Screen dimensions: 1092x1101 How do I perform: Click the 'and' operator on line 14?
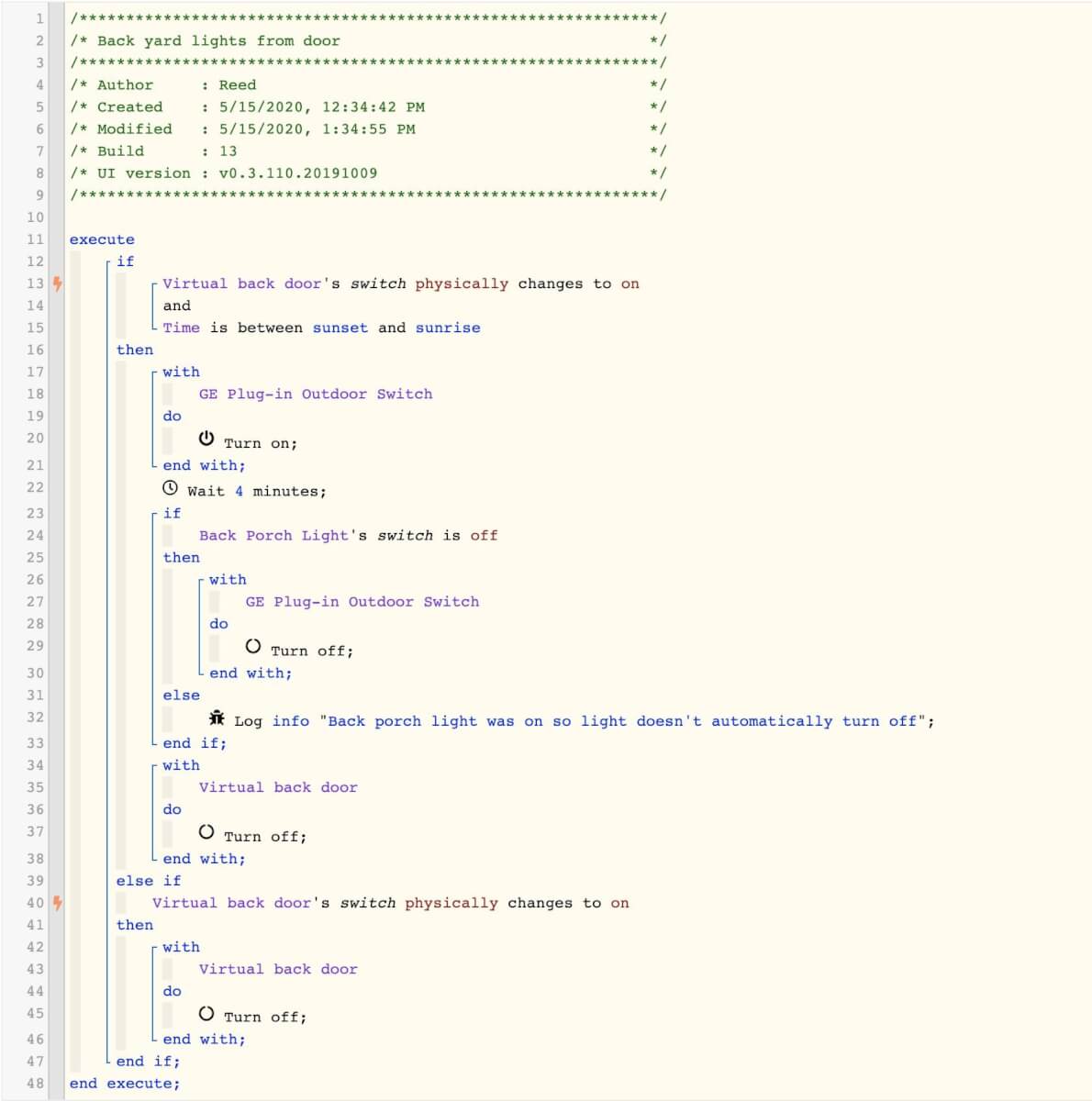point(177,306)
